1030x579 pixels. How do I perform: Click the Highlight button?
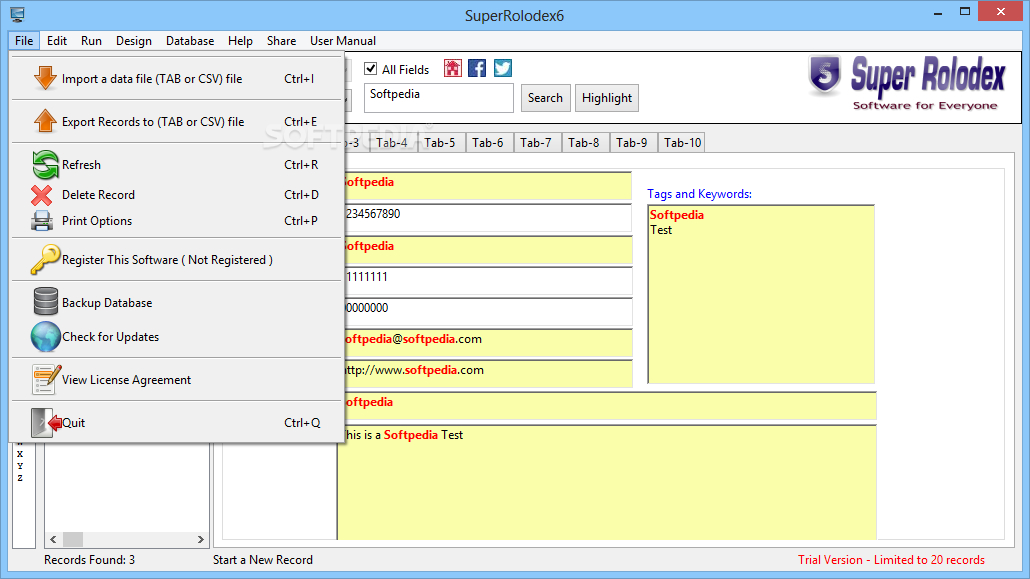click(606, 98)
